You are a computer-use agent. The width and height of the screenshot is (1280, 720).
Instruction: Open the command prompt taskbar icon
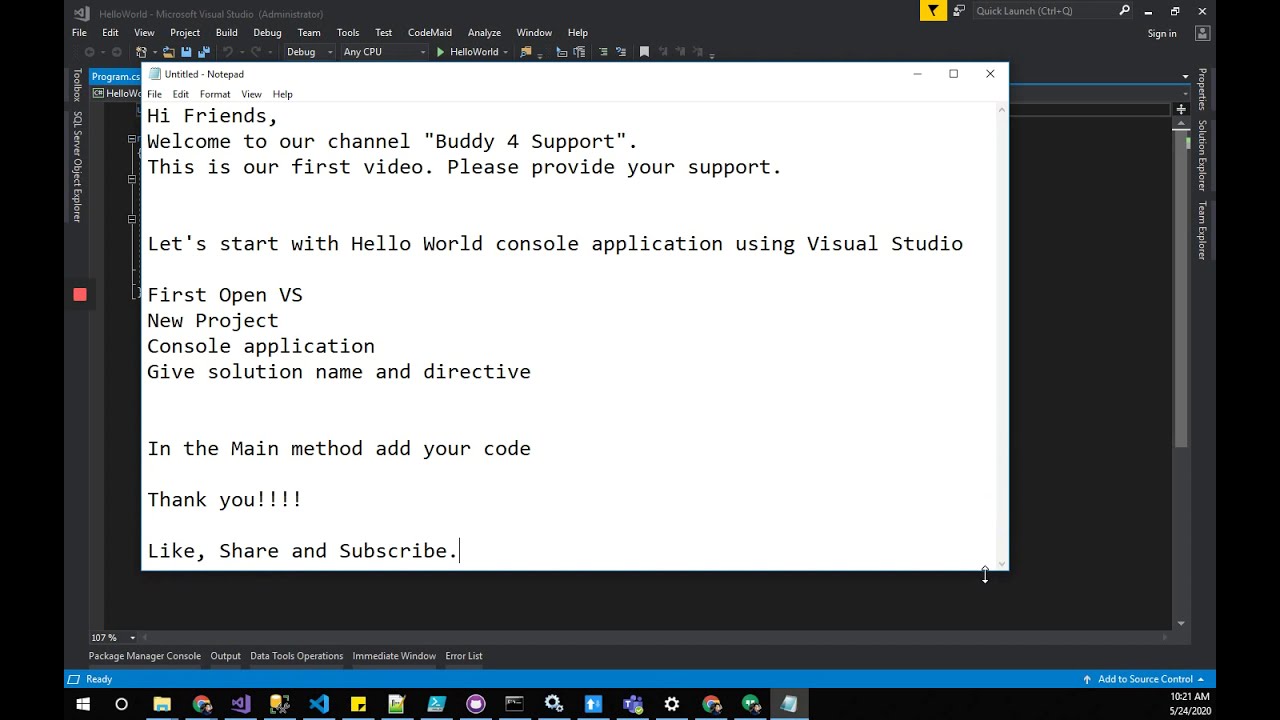pos(514,704)
